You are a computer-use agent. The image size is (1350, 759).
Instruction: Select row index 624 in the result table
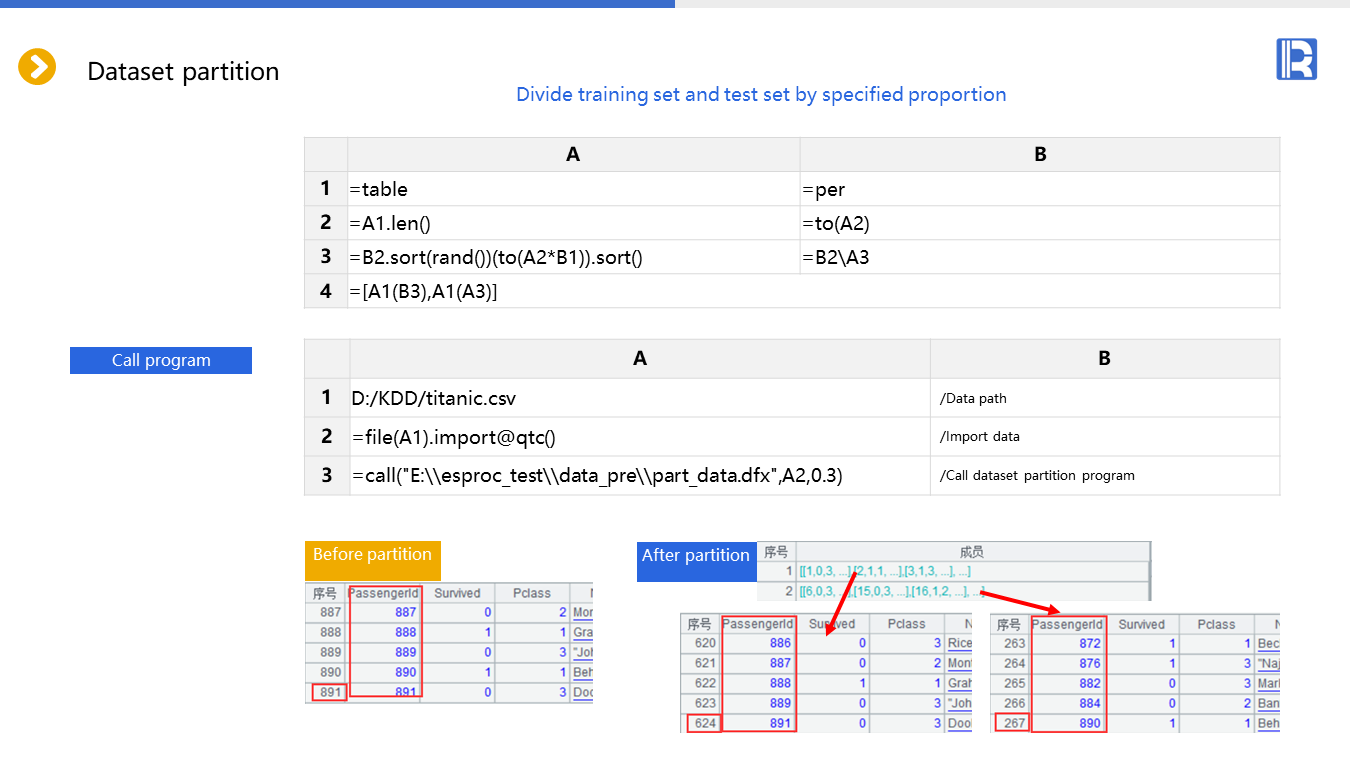point(704,723)
